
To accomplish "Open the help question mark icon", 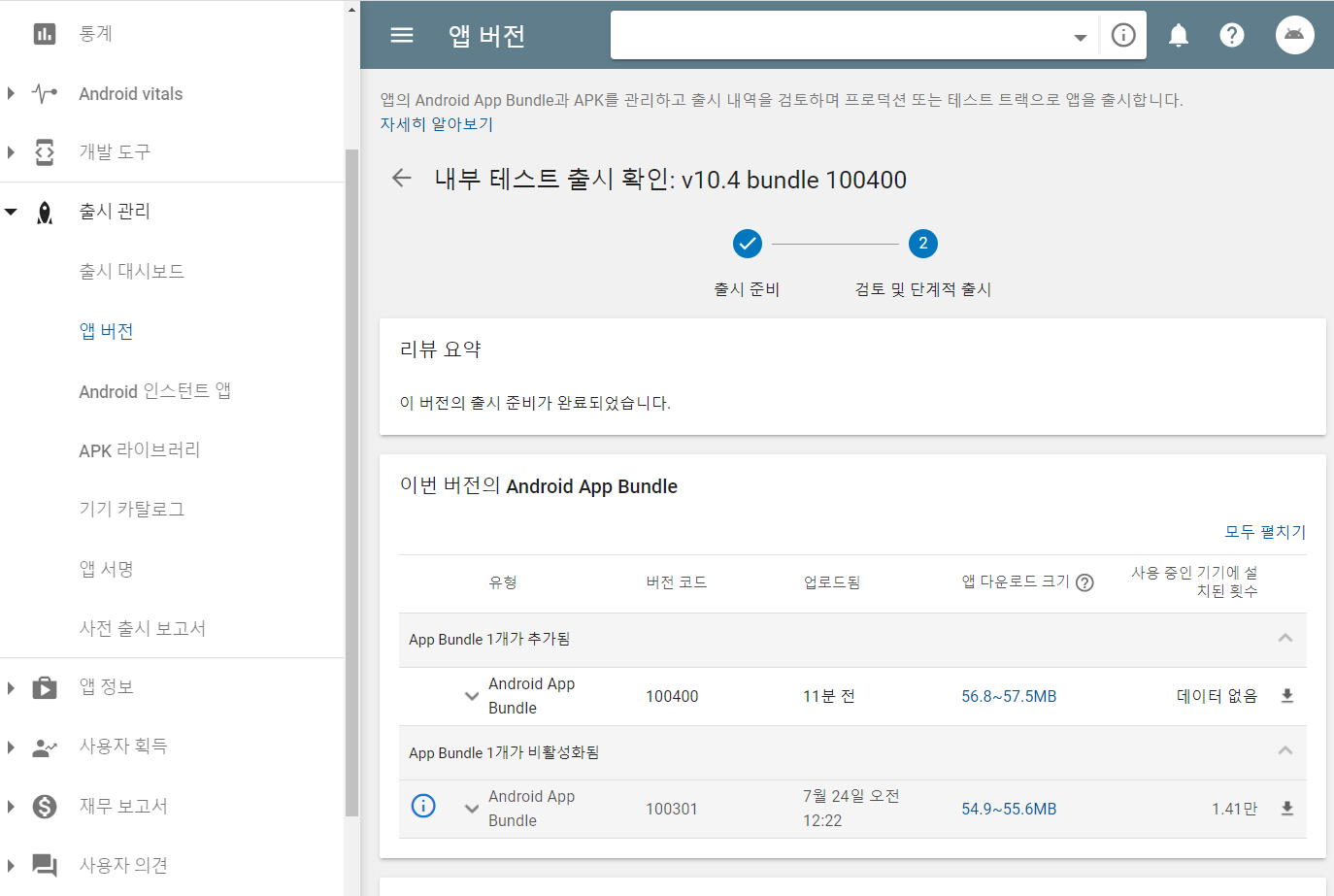I will [x=1232, y=35].
